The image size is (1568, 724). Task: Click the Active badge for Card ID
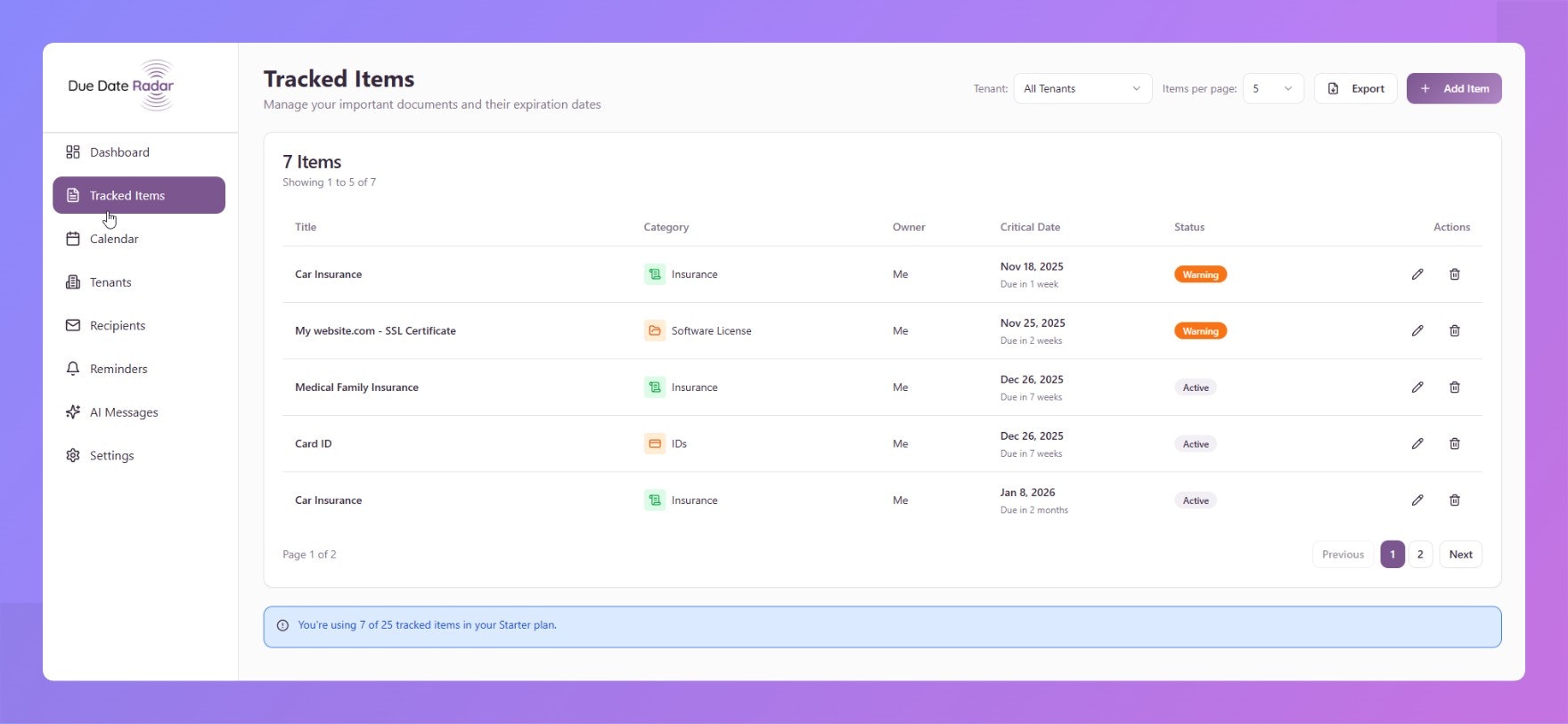click(1196, 443)
